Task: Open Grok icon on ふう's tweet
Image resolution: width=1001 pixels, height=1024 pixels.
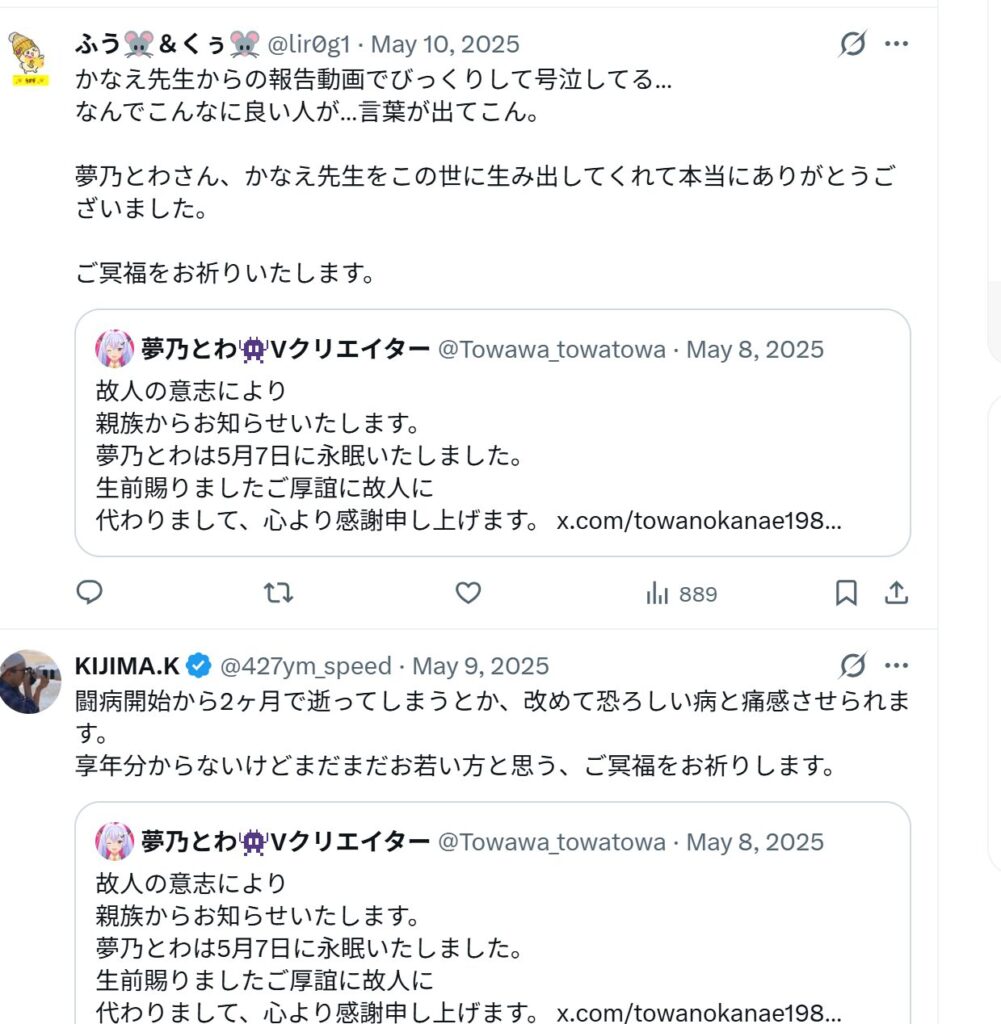Action: click(x=852, y=44)
